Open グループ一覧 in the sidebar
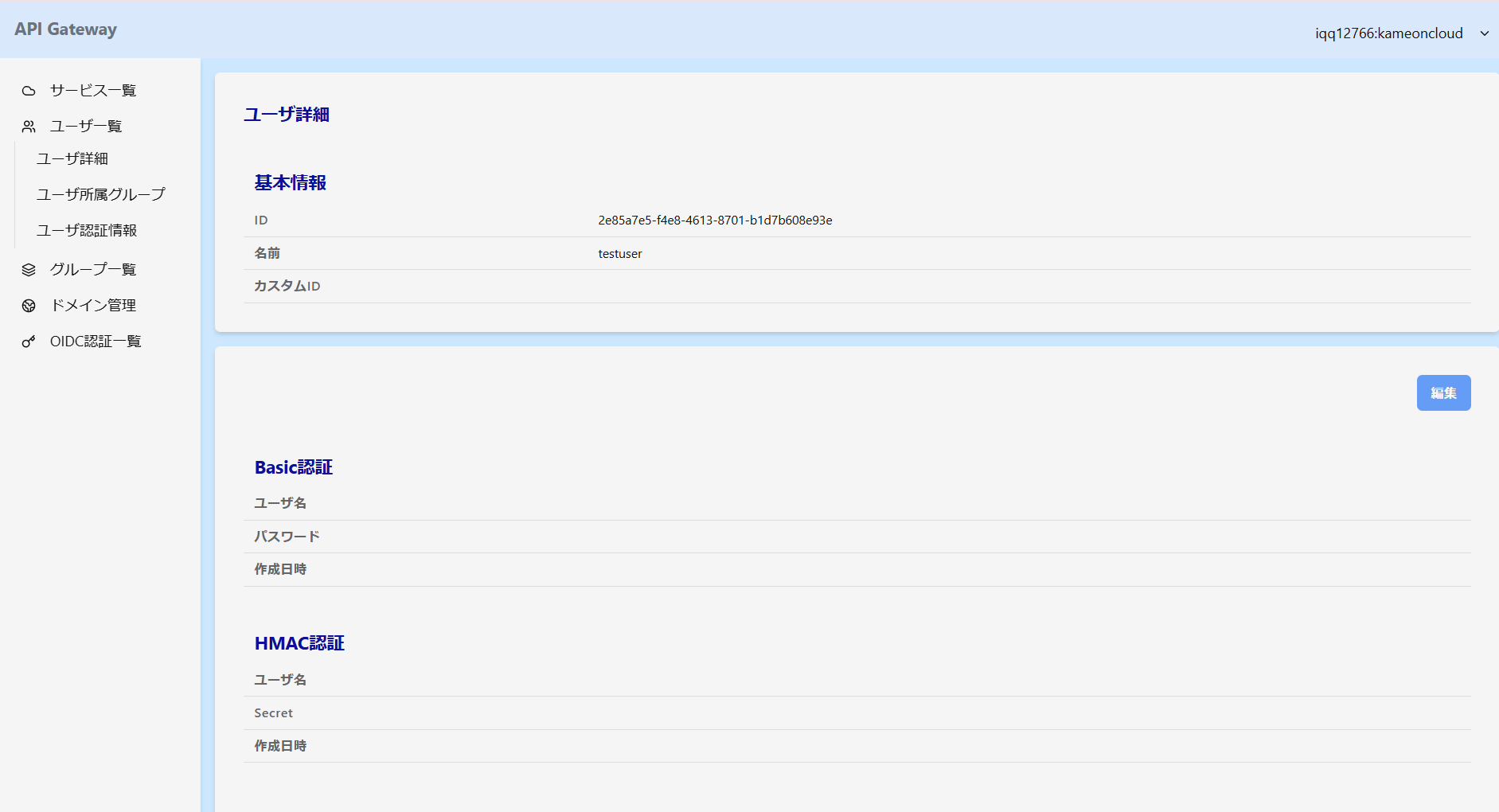Screen dimensions: 1499x812 point(93,270)
